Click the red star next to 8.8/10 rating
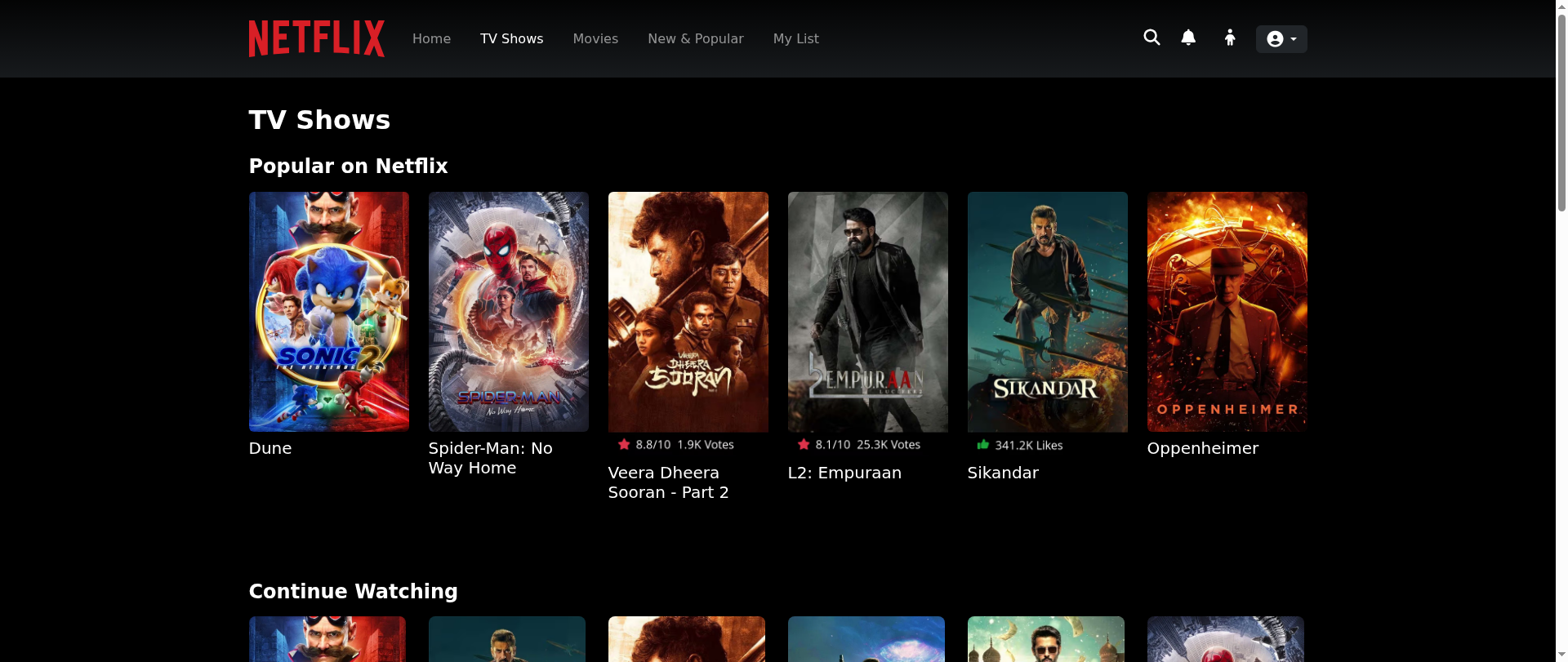 [624, 444]
